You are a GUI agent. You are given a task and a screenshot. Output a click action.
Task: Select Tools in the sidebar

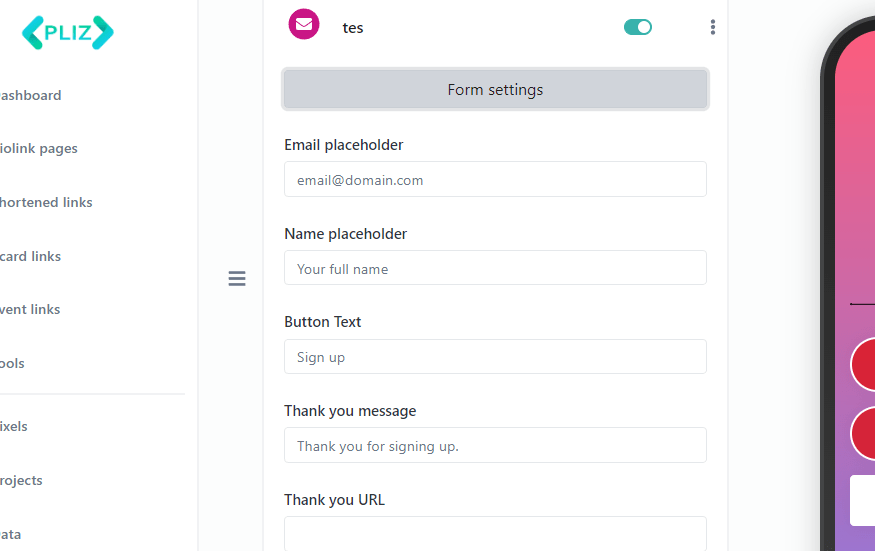(x=12, y=364)
